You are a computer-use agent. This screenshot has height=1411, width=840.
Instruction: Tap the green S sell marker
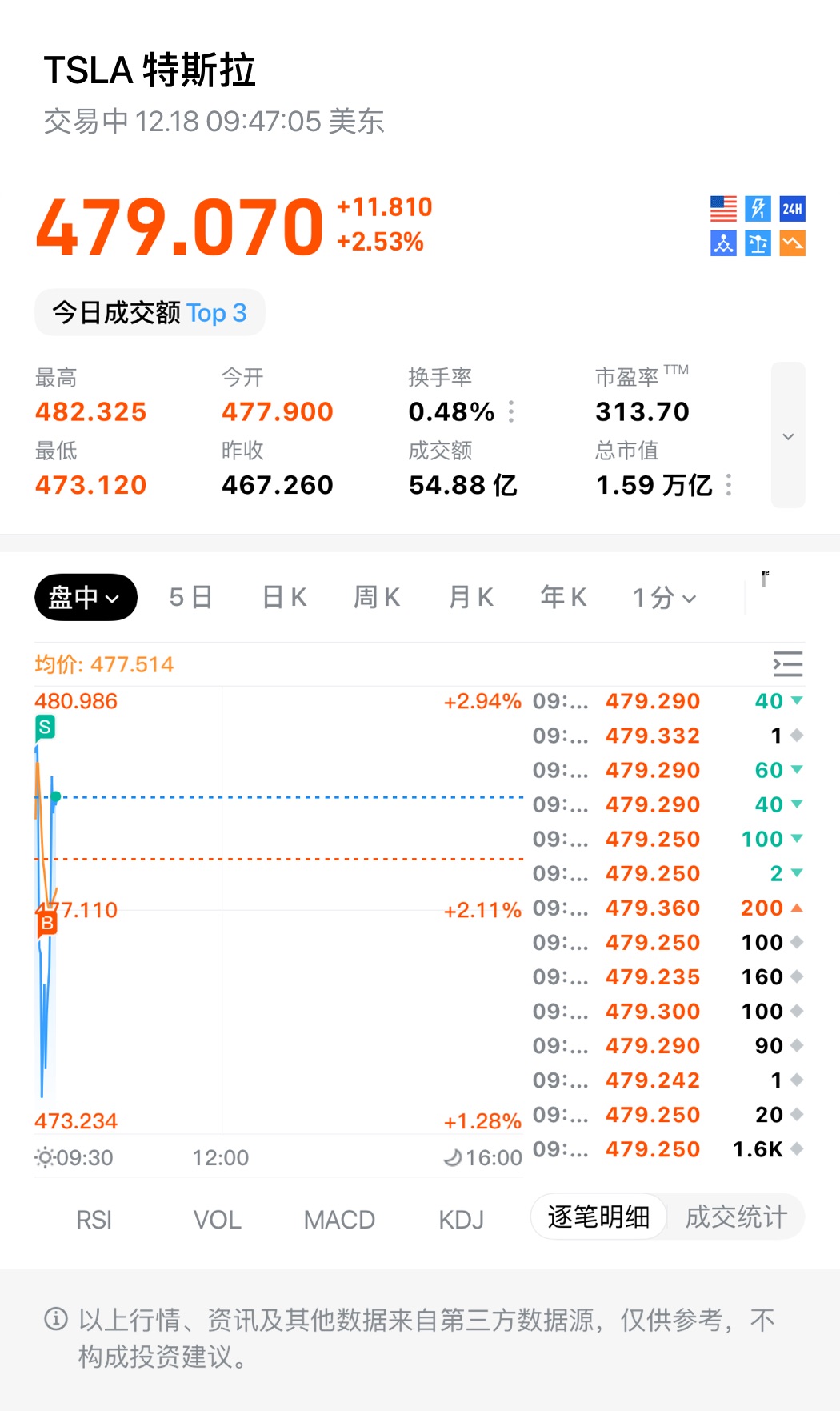(x=46, y=728)
